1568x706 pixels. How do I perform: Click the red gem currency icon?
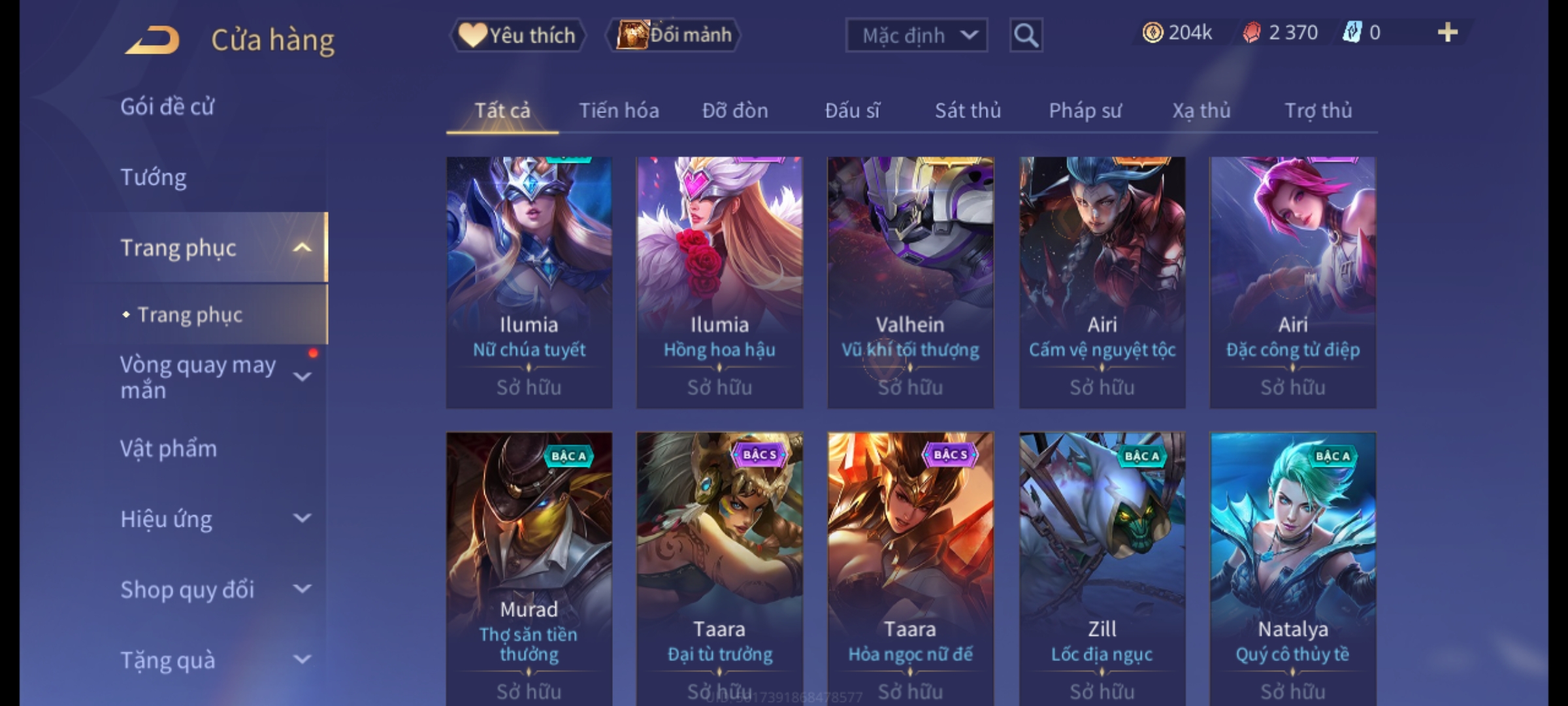tap(1252, 33)
